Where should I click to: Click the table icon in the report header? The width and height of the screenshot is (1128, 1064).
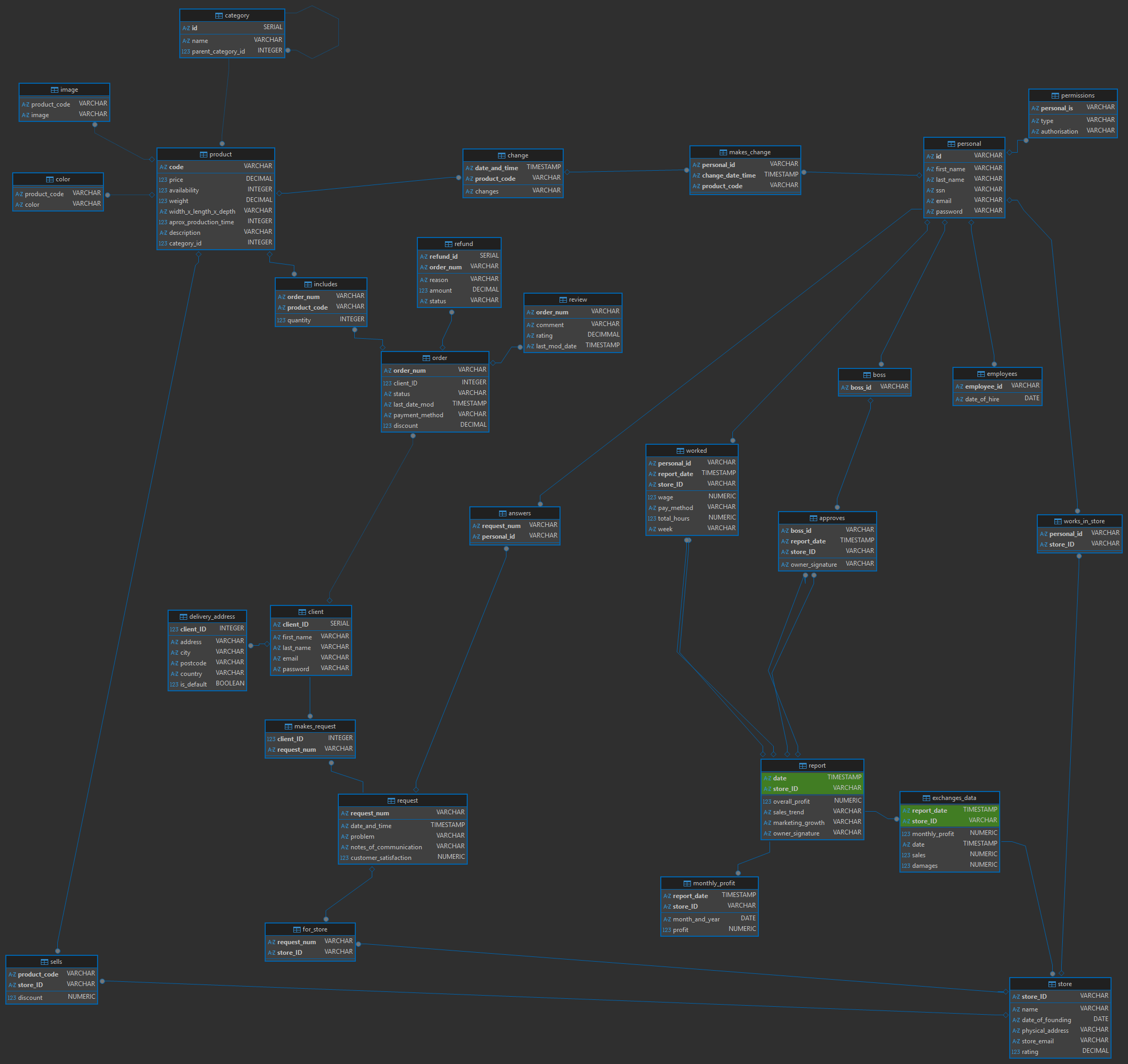[x=803, y=766]
